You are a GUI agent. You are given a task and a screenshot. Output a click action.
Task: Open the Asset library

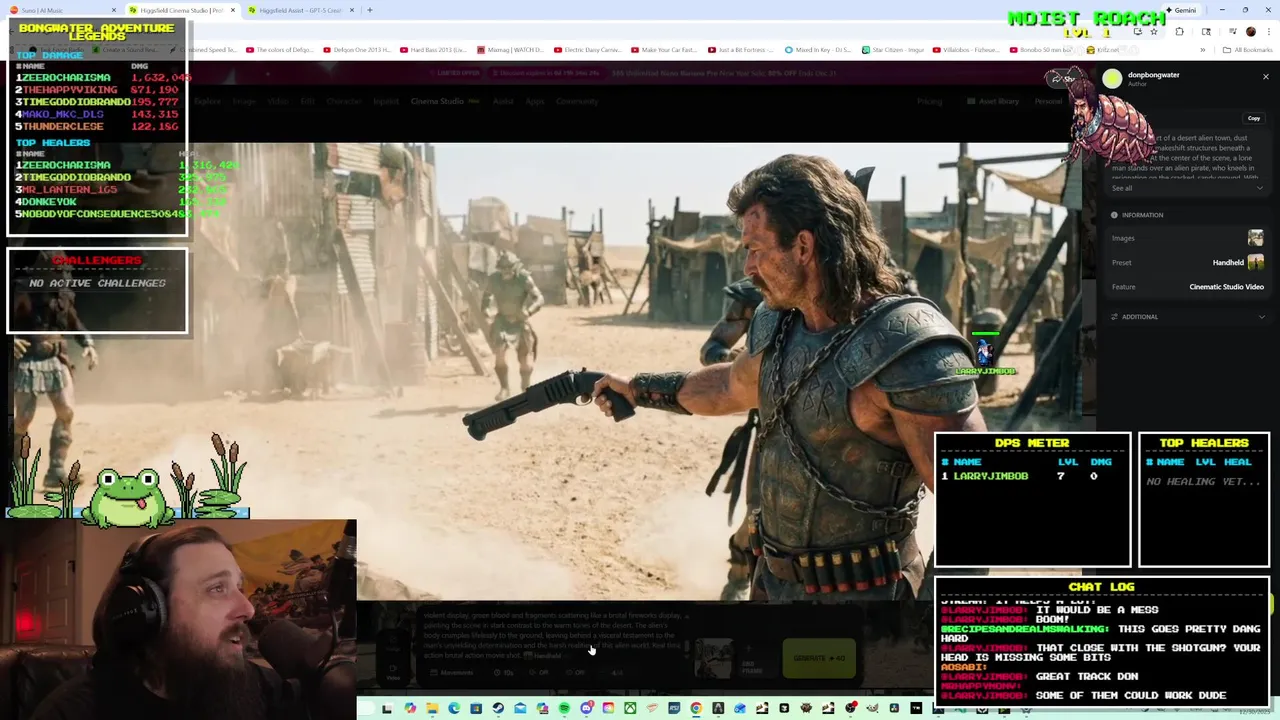point(993,101)
